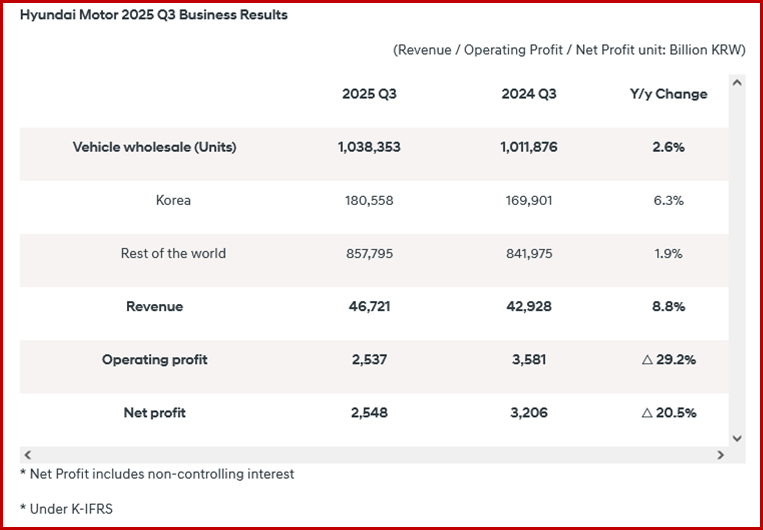Click the horizontal scrollbar track
The height and width of the screenshot is (530, 763).
(x=372, y=455)
